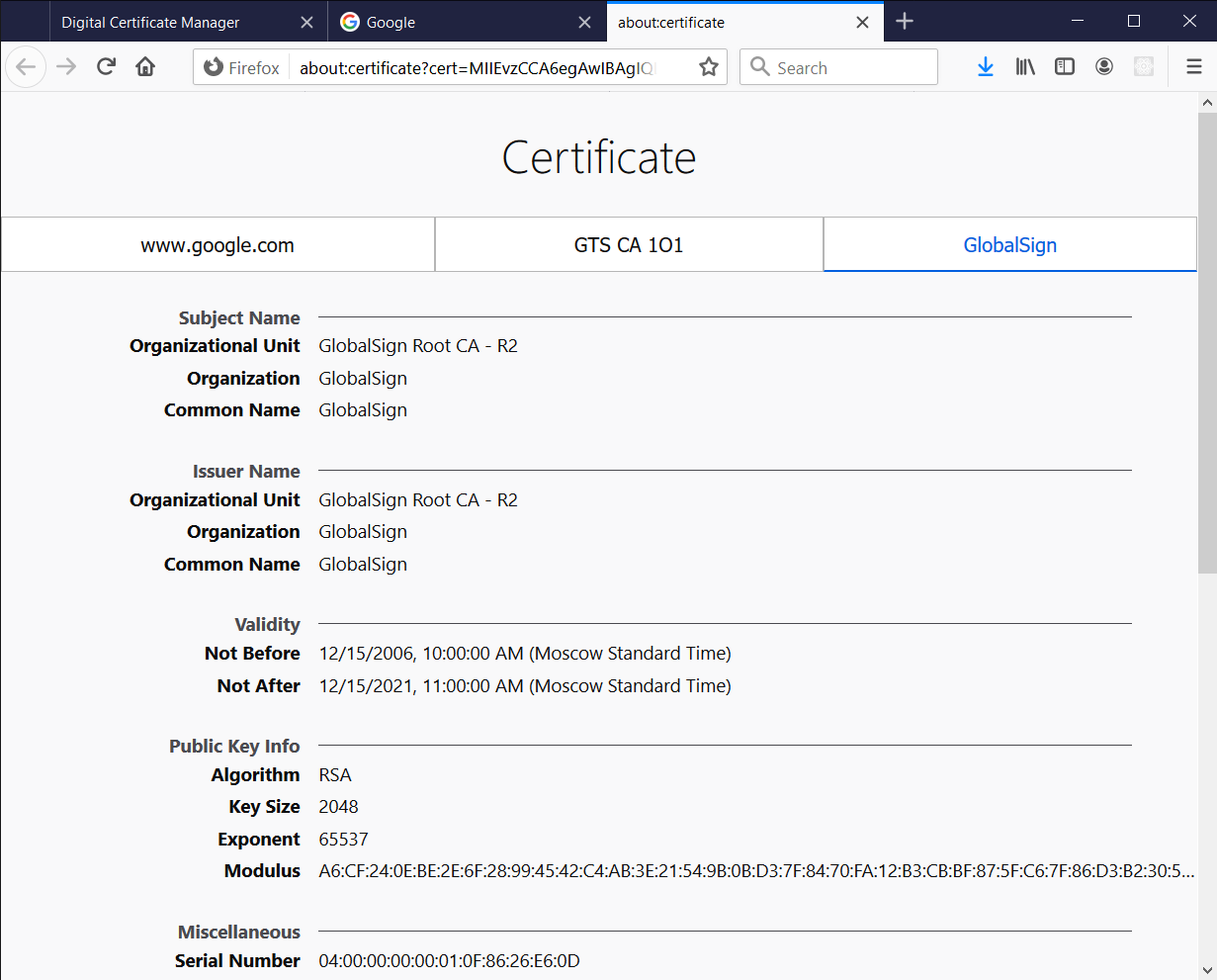Click the Back navigation arrow
Viewport: 1217px width, 980px height.
(x=26, y=67)
